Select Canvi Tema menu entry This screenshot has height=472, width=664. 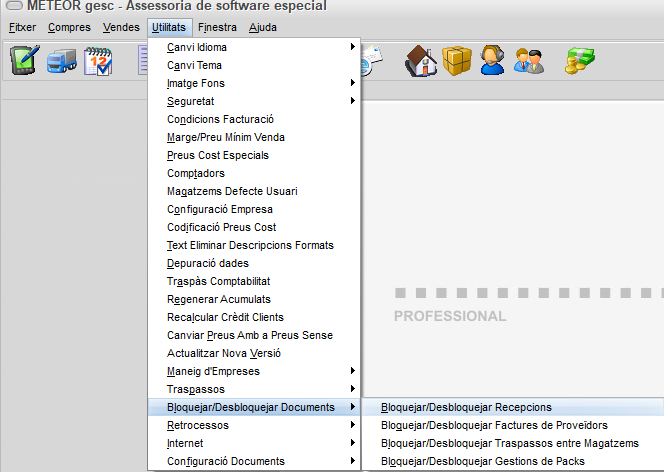point(254,65)
